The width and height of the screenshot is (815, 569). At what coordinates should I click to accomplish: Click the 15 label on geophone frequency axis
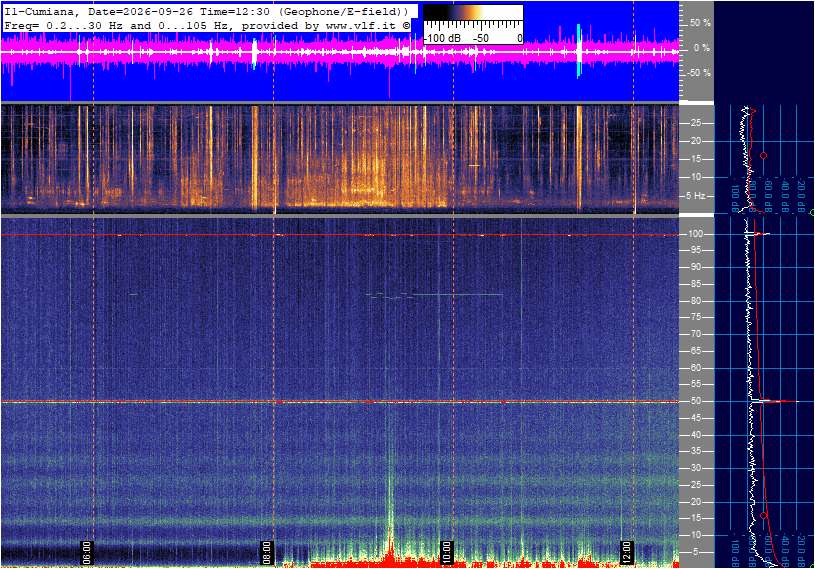click(x=695, y=160)
